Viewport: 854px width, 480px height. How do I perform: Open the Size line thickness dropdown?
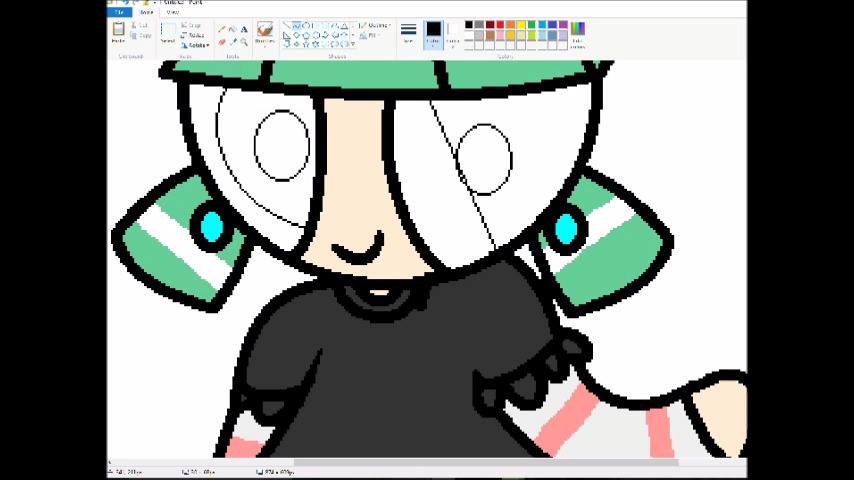point(408,33)
